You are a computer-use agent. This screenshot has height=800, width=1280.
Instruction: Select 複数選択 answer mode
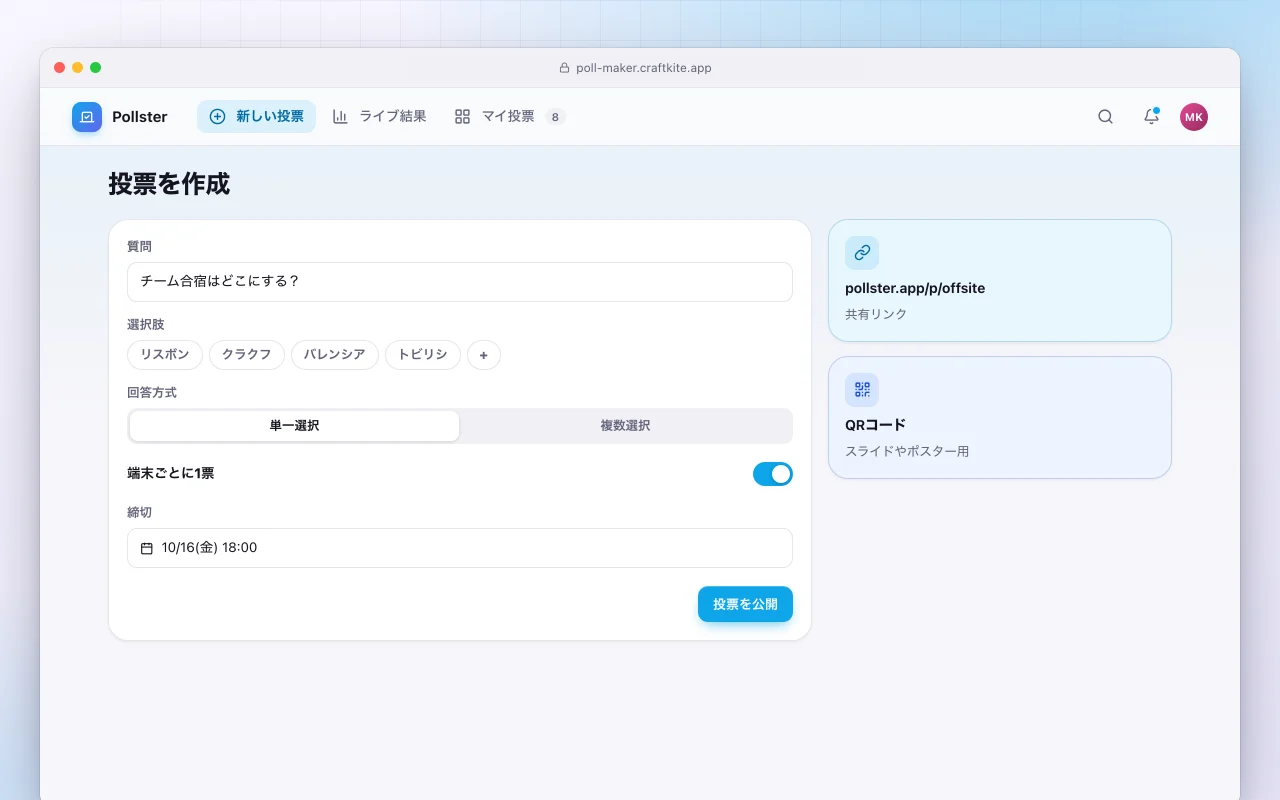(625, 426)
